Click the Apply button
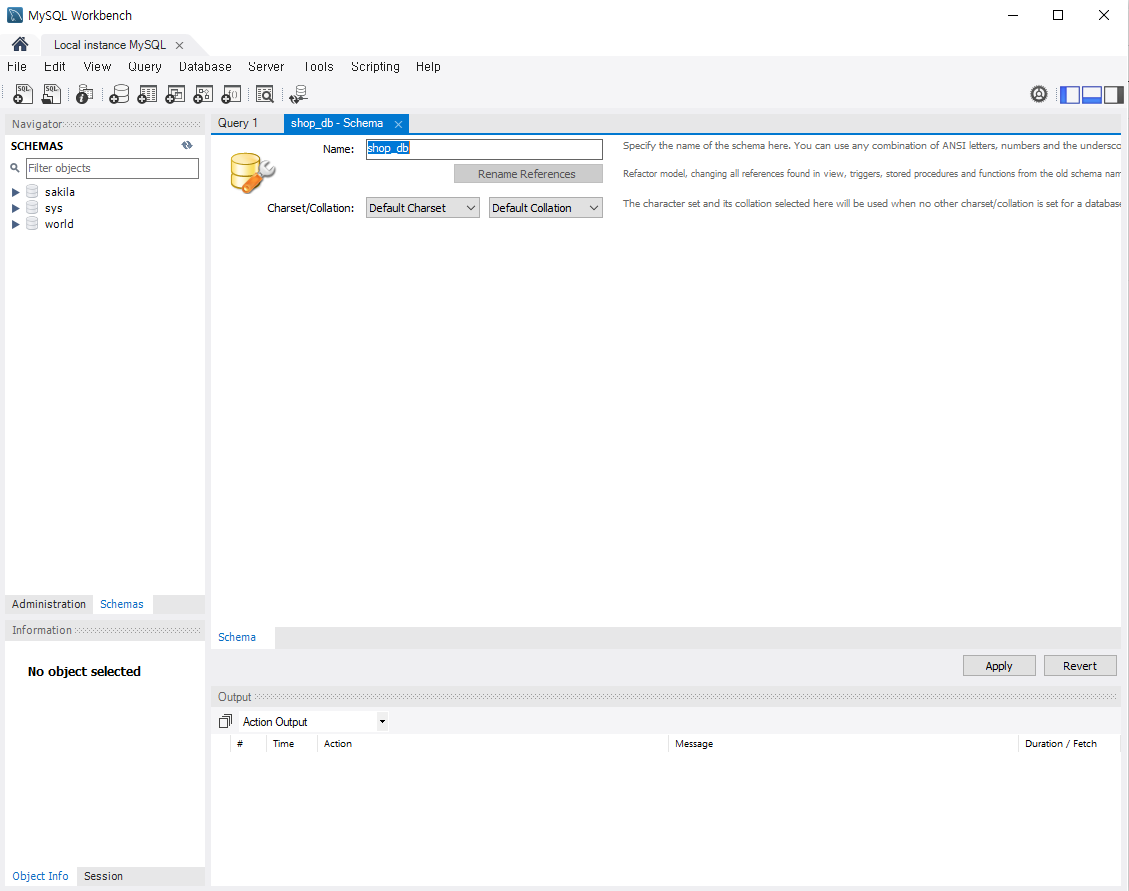The image size is (1129, 891). (999, 666)
